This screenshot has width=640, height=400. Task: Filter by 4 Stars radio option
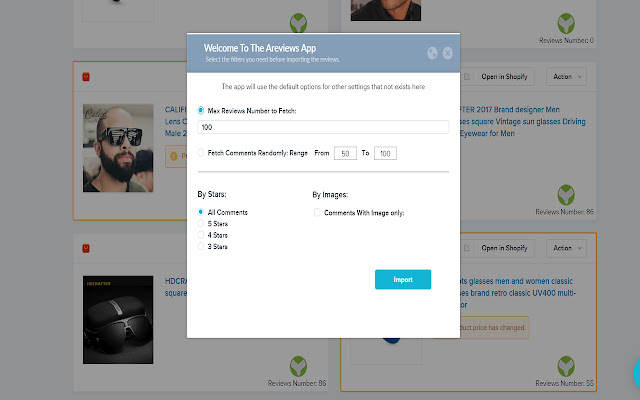(201, 235)
